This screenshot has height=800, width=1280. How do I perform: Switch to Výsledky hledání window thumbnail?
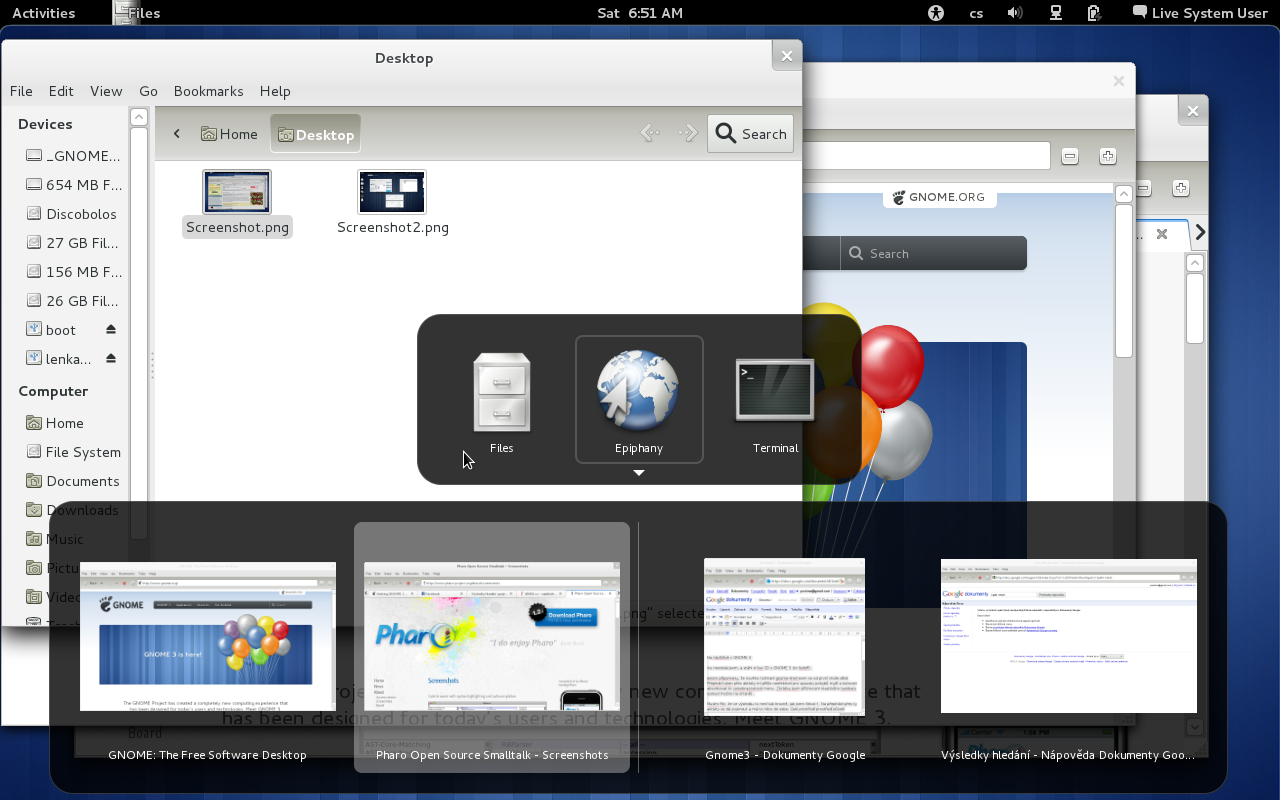1068,647
